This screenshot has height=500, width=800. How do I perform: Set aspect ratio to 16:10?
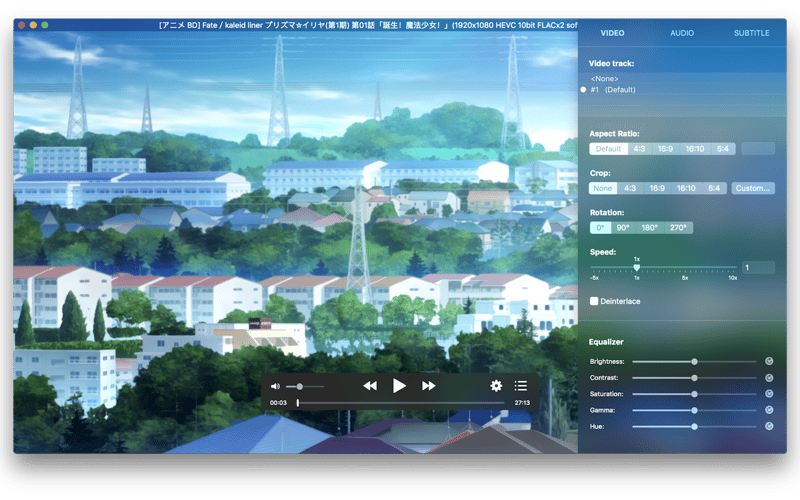(694, 149)
